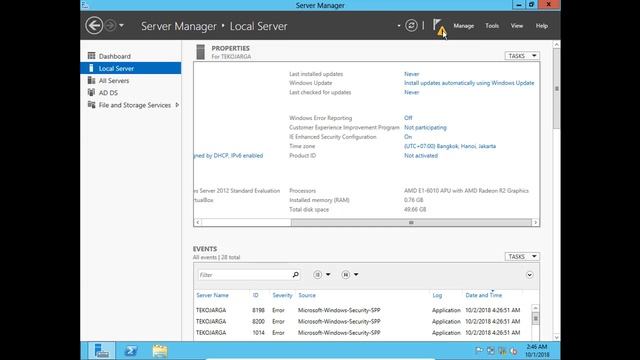Image resolution: width=640 pixels, height=360 pixels.
Task: Click the Action Center flag in tray
Action: click(x=479, y=351)
